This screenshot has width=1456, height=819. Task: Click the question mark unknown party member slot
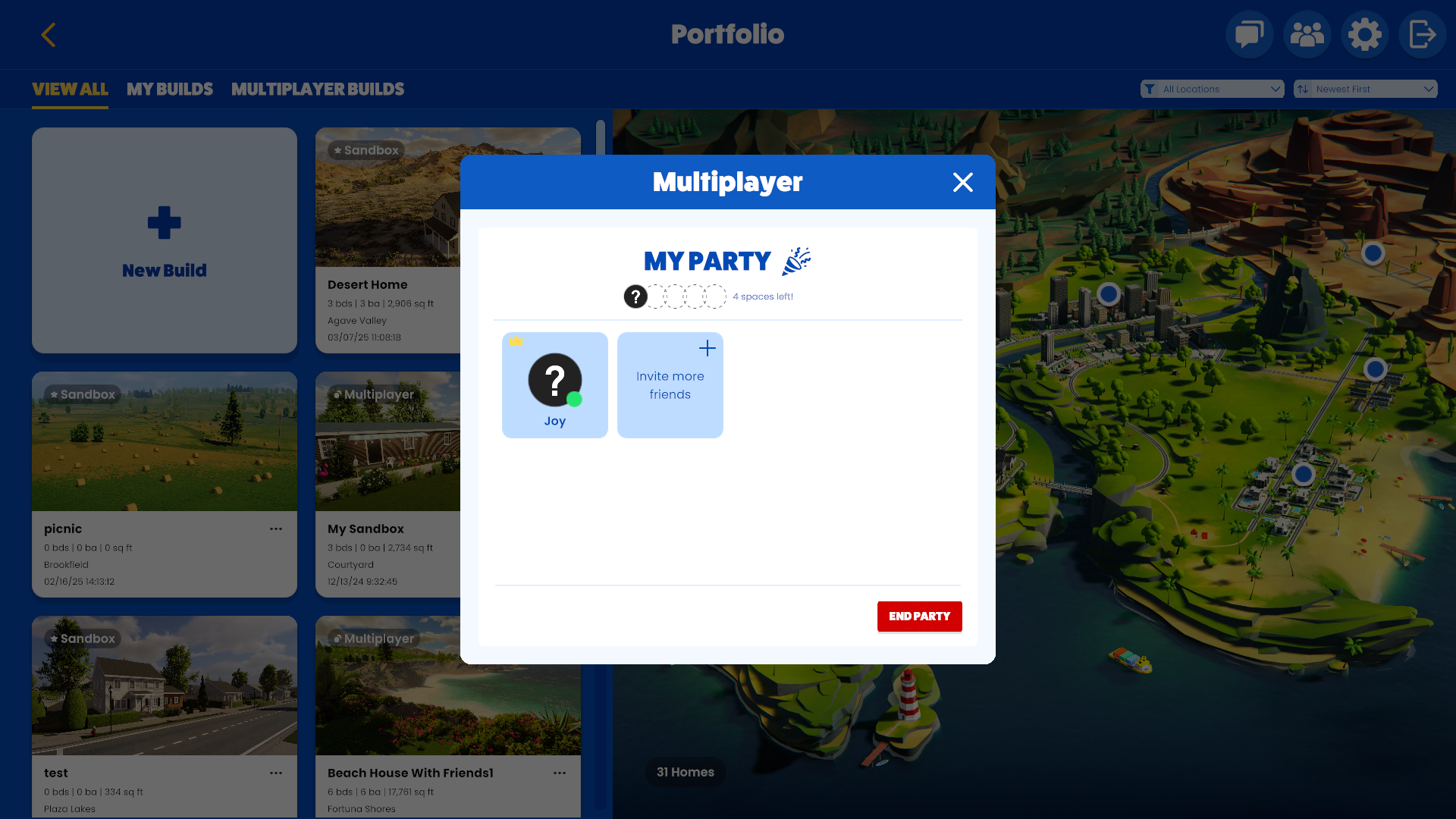[635, 296]
